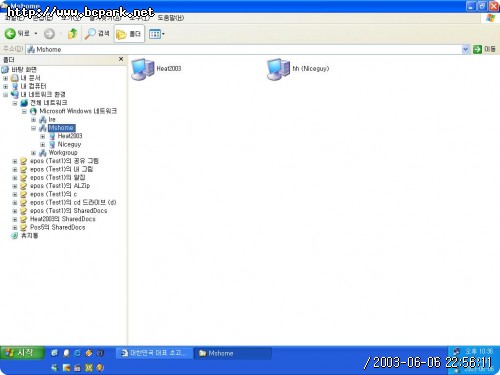Open the 시작 Start button
Image resolution: width=500 pixels, height=375 pixels.
pos(22,353)
